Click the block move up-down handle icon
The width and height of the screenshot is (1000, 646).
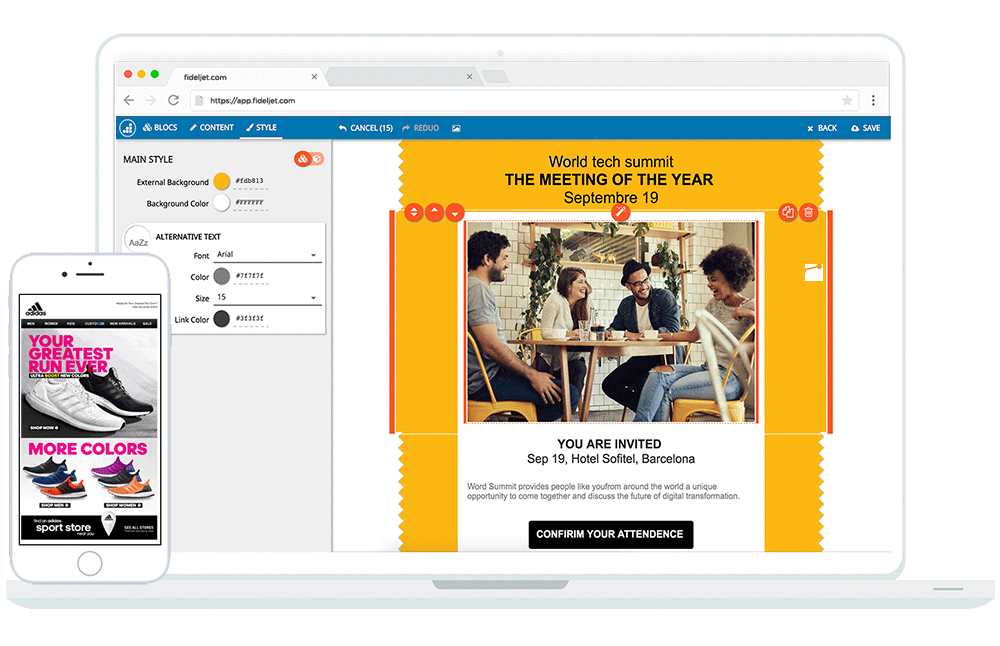(414, 212)
